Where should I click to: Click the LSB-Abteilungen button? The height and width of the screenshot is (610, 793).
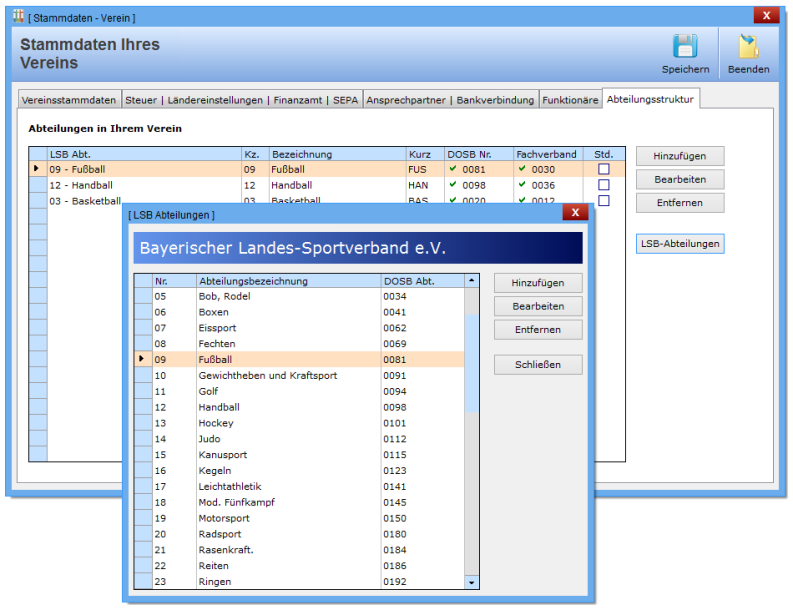click(679, 243)
